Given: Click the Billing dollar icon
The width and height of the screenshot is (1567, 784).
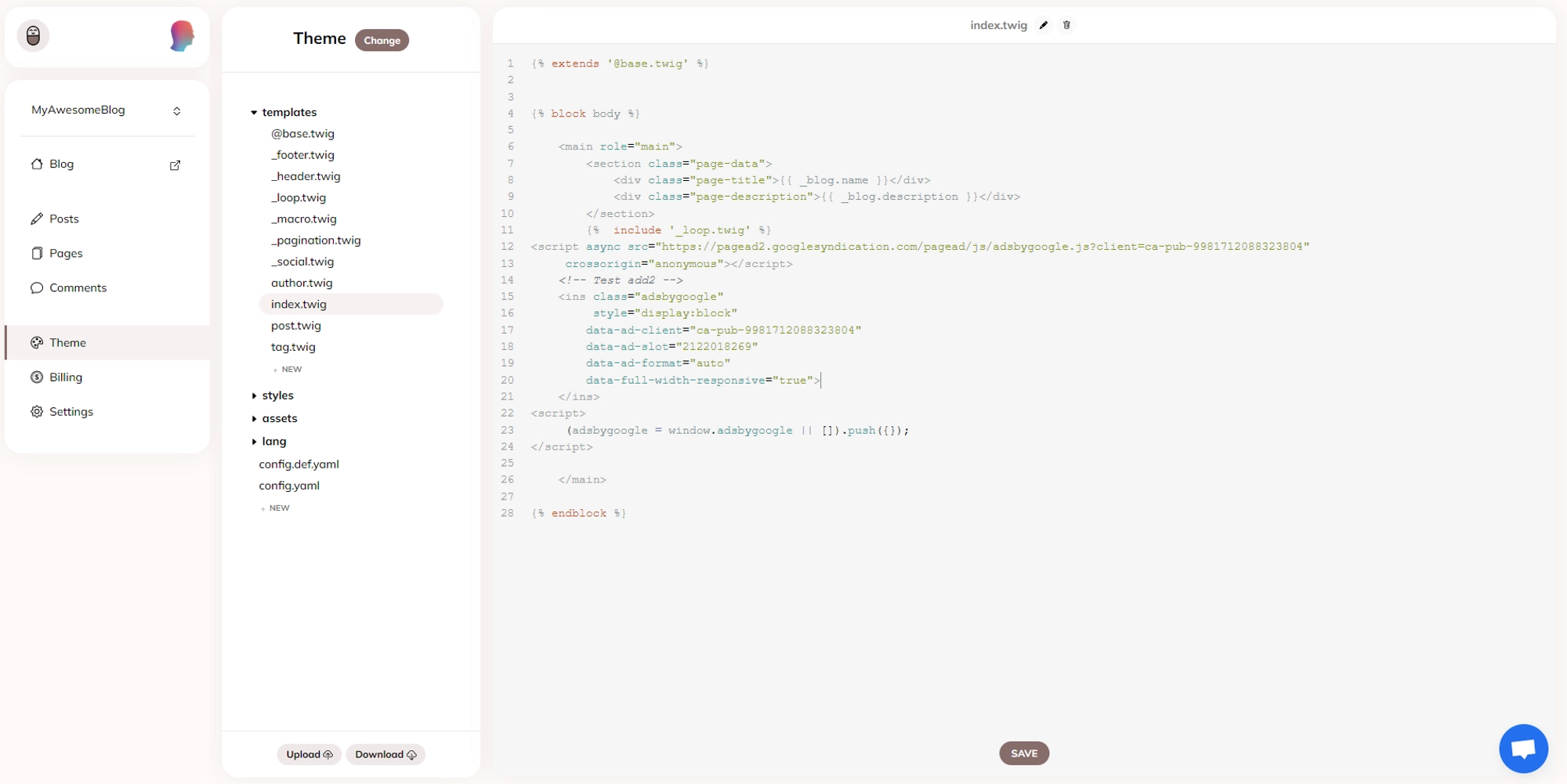Looking at the screenshot, I should tap(37, 378).
